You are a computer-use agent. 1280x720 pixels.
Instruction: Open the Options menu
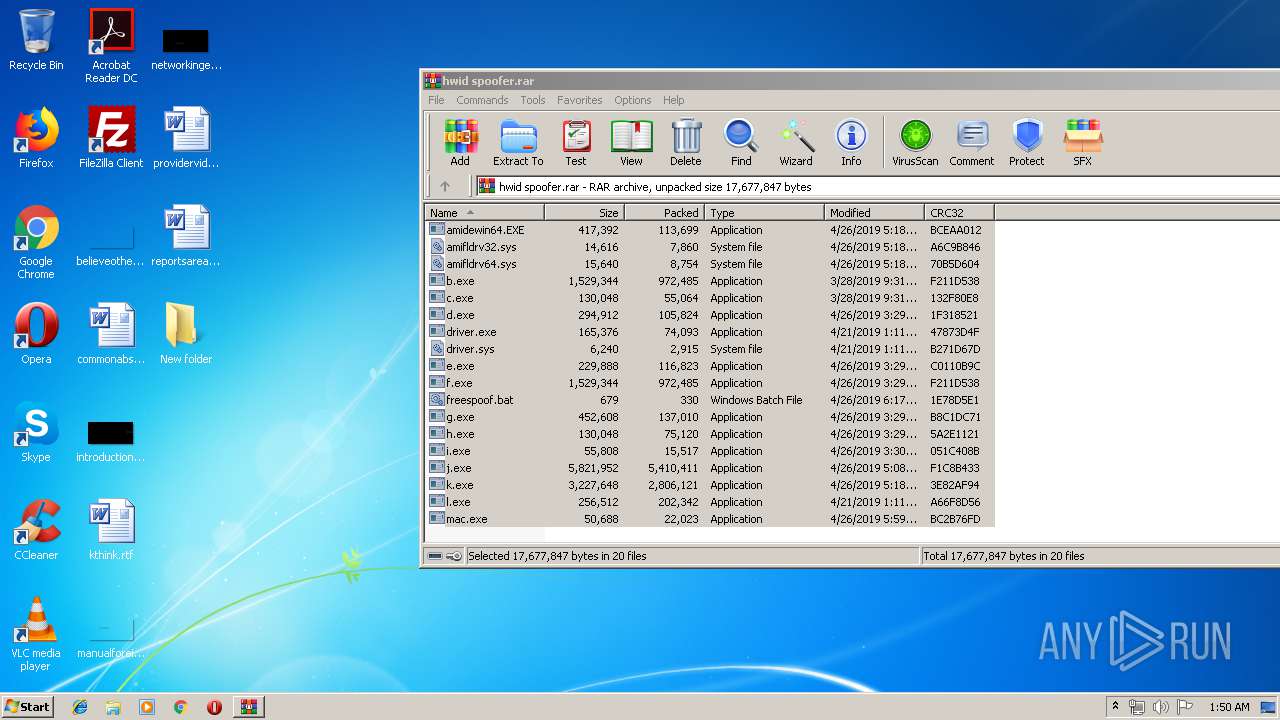tap(633, 100)
